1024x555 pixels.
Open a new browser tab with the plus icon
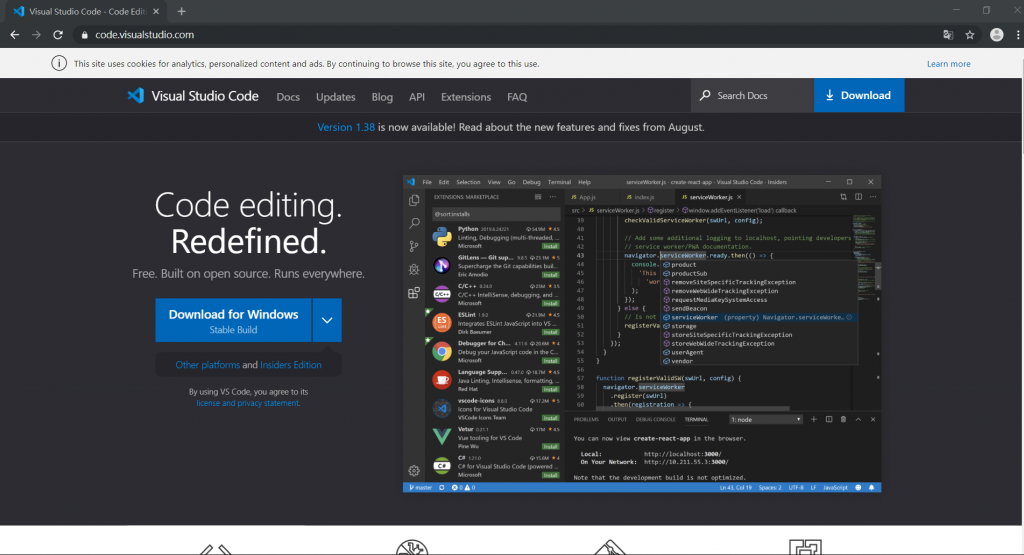[x=182, y=11]
